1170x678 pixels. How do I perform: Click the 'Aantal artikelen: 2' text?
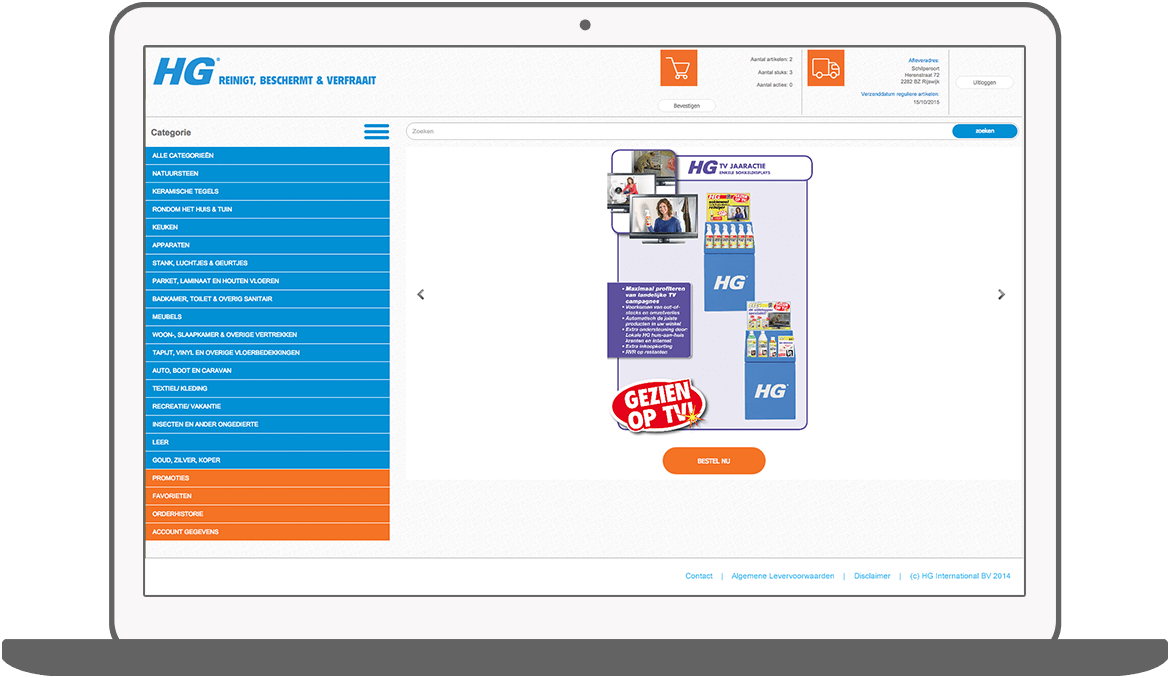point(772,59)
